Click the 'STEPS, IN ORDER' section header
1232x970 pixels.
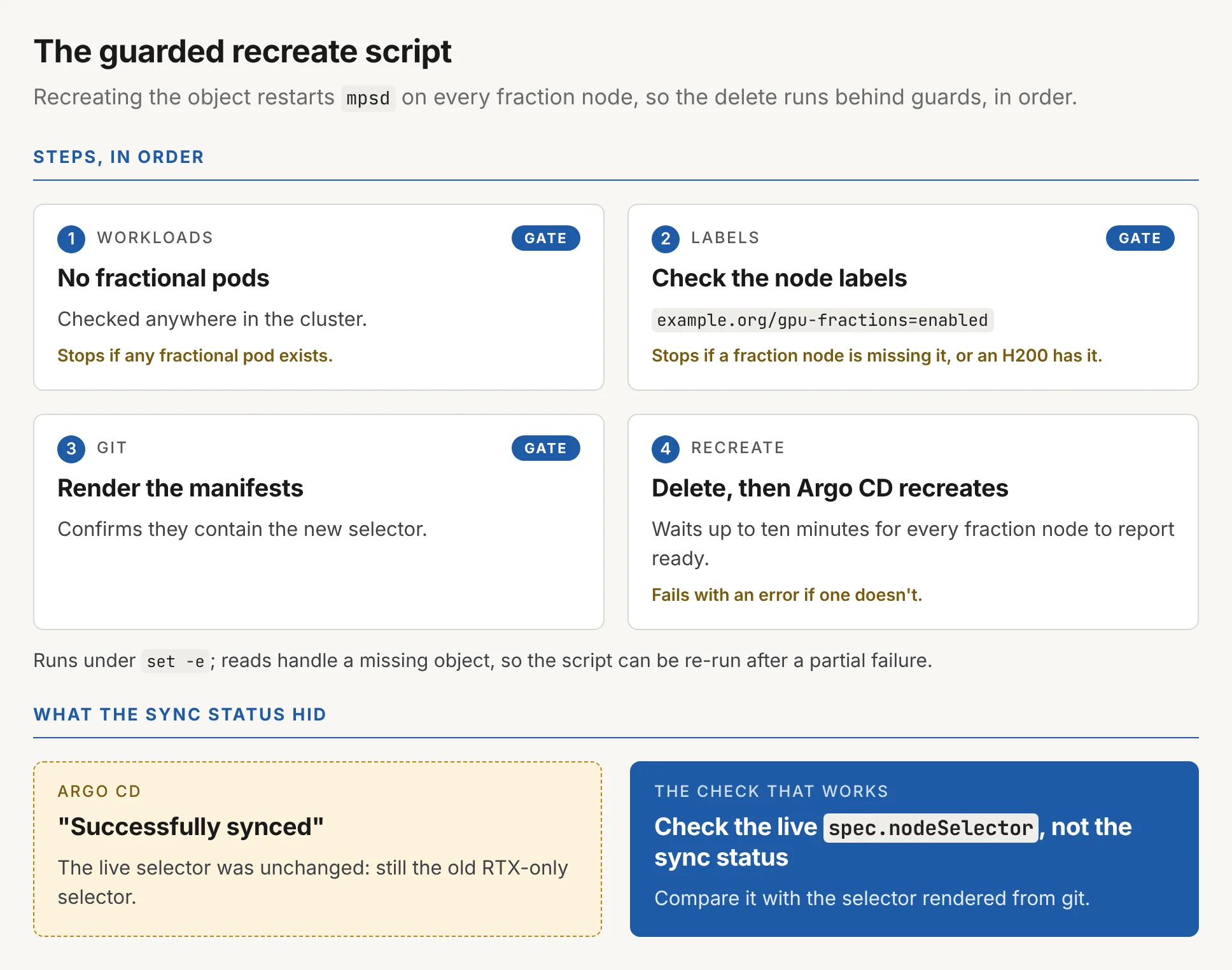point(118,157)
